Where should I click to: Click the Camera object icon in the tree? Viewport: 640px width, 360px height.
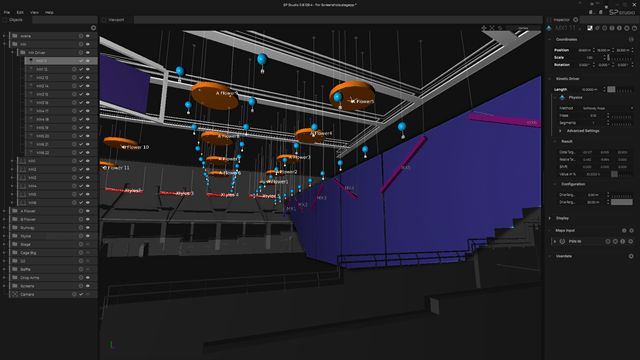pyautogui.click(x=15, y=294)
